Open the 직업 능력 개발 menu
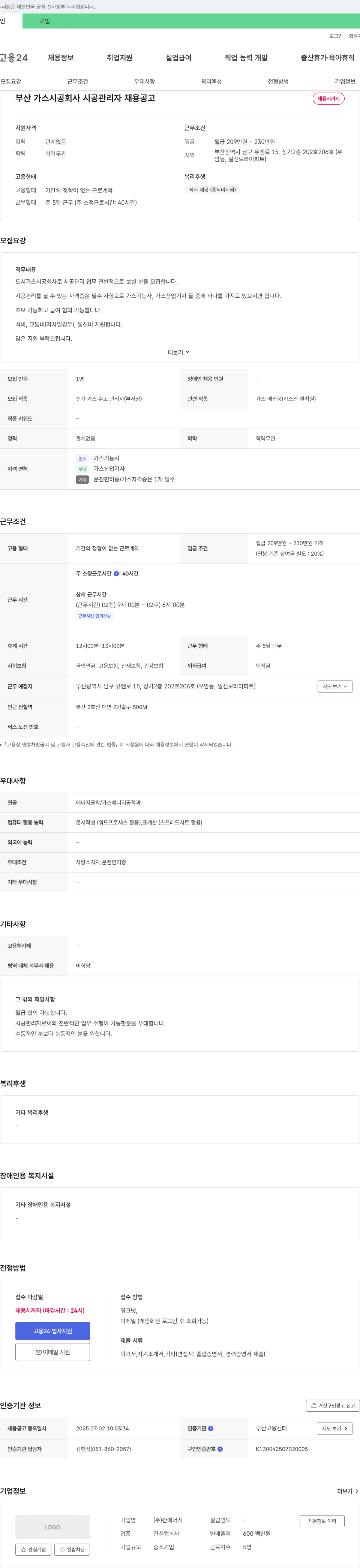The width and height of the screenshot is (360, 1568). [x=246, y=58]
